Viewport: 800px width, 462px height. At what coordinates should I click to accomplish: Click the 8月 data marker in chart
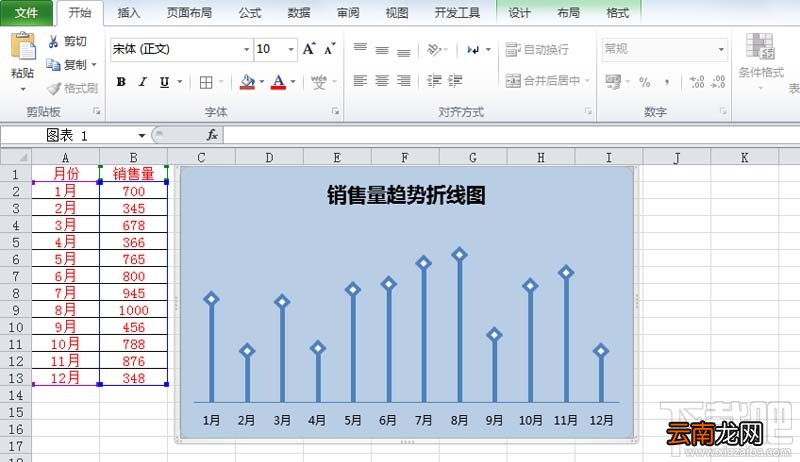pyautogui.click(x=460, y=254)
